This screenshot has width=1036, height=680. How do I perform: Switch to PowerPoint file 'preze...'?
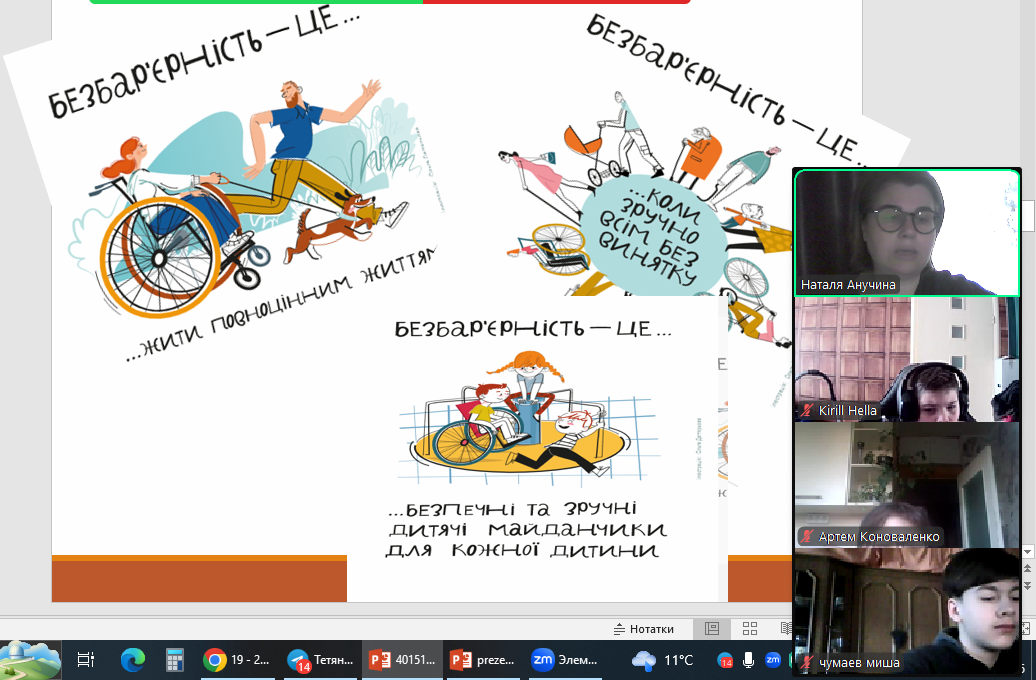(484, 660)
